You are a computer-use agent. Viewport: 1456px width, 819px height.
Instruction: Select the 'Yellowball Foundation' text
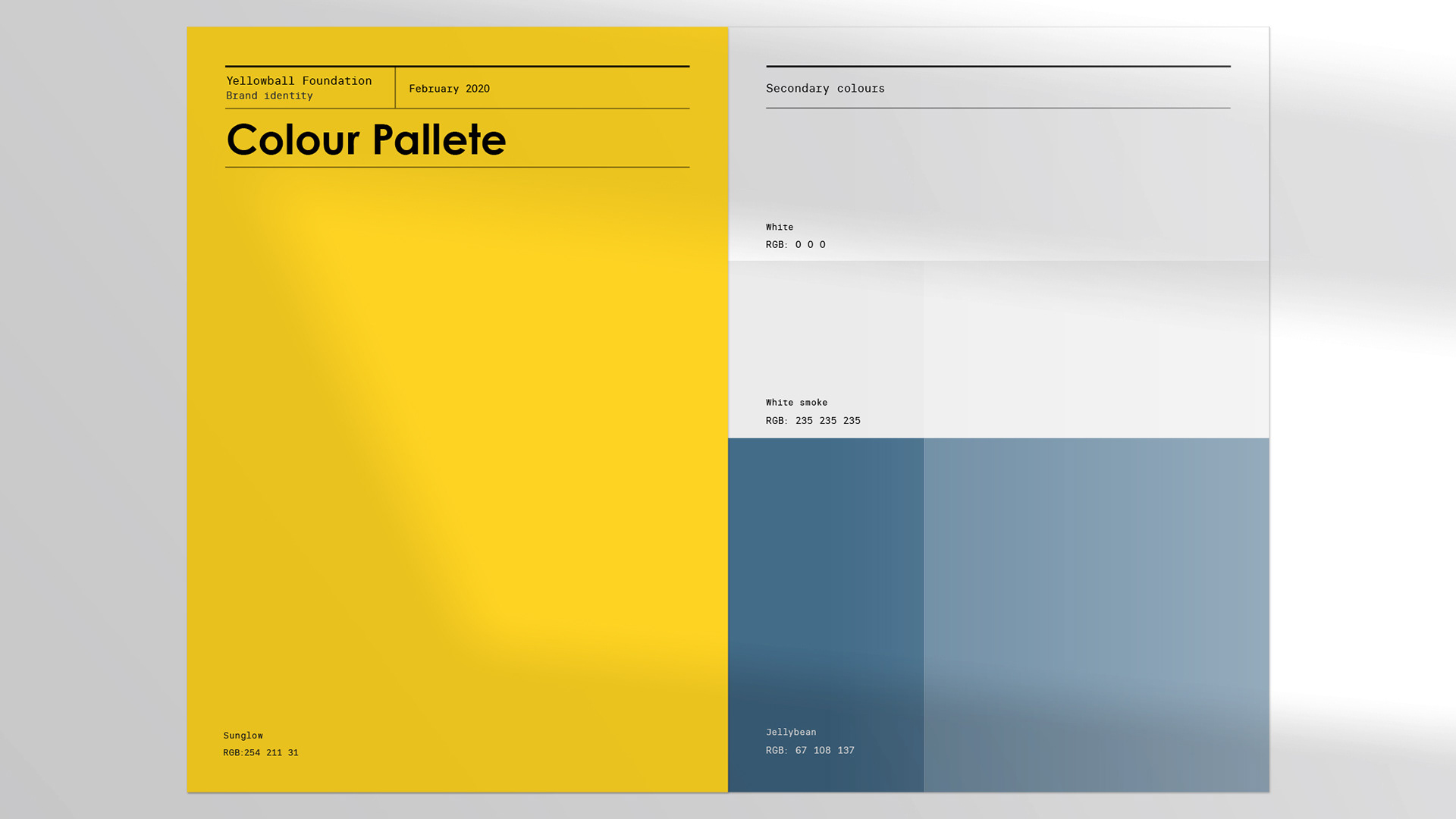click(299, 80)
